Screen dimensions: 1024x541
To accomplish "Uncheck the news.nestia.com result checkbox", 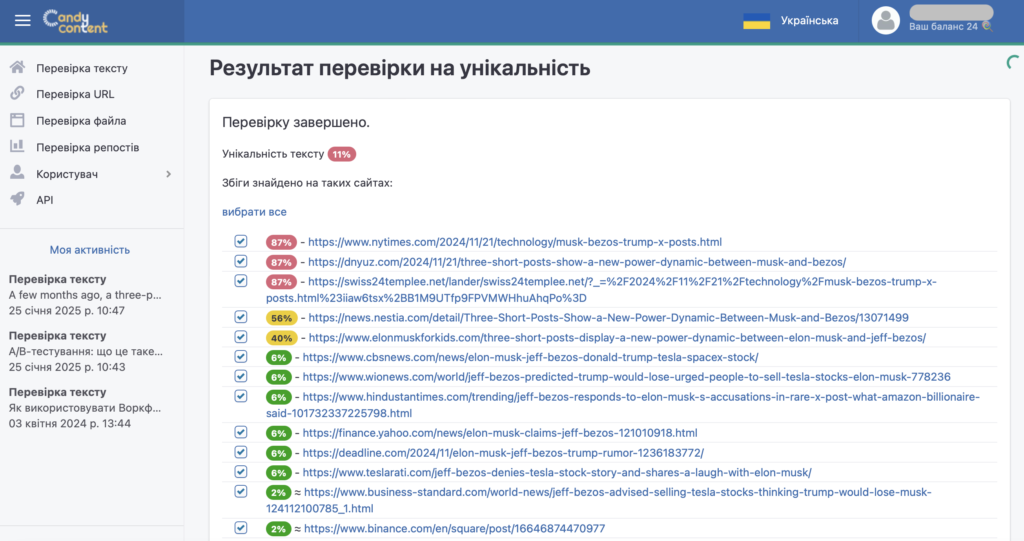I will pyautogui.click(x=241, y=317).
